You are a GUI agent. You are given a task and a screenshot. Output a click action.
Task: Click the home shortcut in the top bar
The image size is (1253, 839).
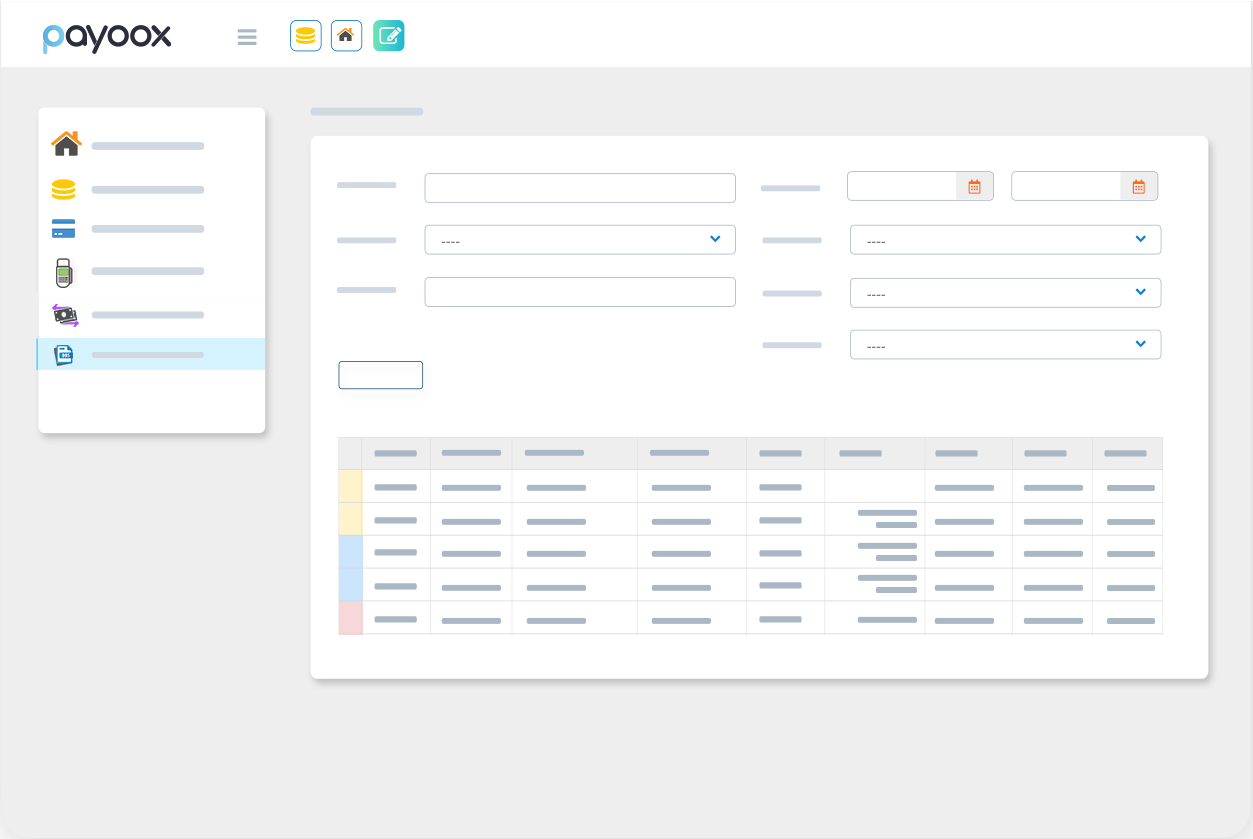point(346,36)
